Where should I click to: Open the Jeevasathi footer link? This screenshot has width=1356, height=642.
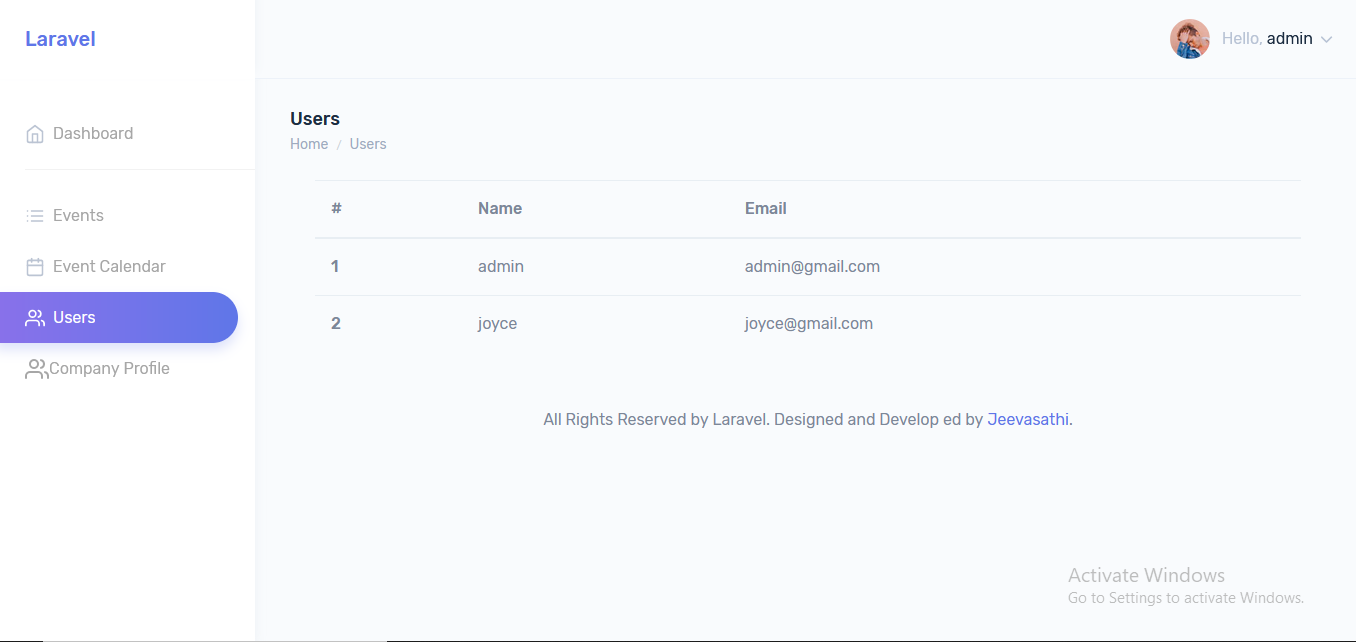click(x=1028, y=420)
